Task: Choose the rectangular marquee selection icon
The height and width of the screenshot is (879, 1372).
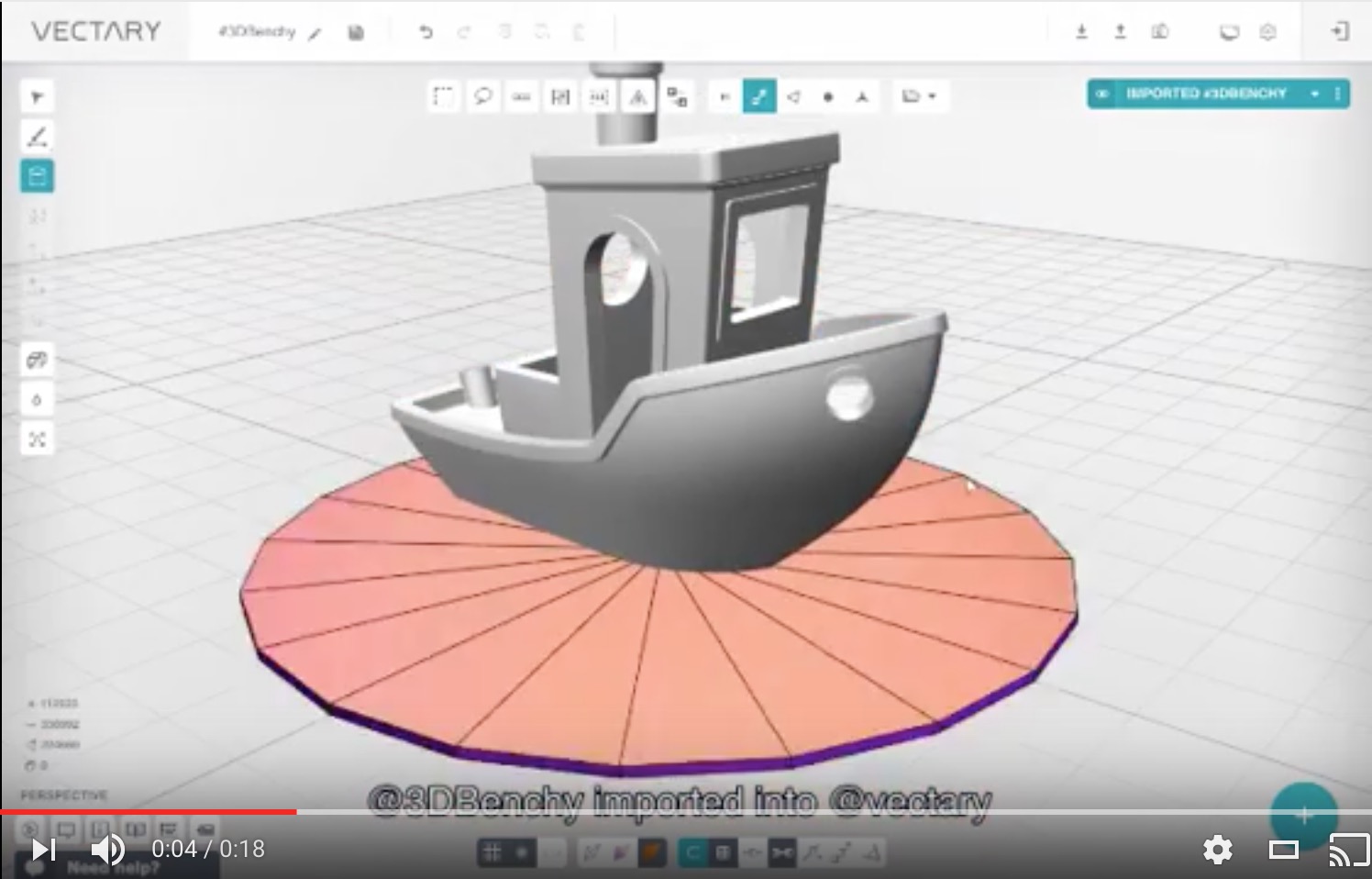Action: pyautogui.click(x=444, y=96)
